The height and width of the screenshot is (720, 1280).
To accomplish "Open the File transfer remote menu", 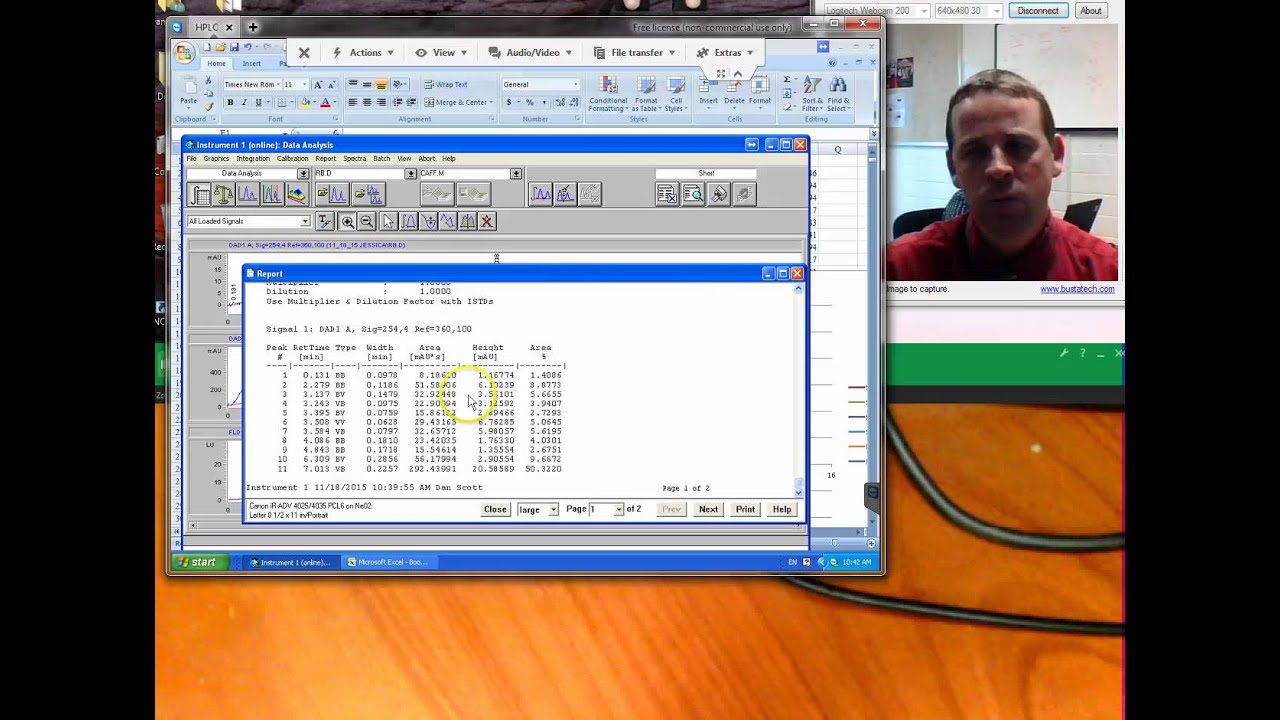I will (635, 53).
